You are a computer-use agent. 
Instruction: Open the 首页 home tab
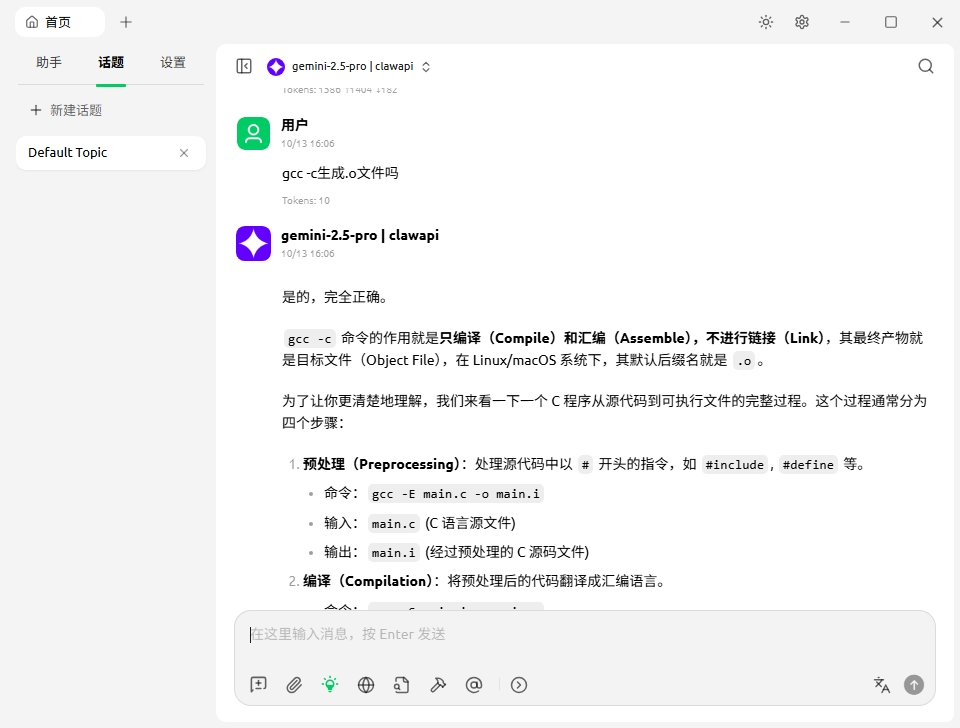coord(59,22)
